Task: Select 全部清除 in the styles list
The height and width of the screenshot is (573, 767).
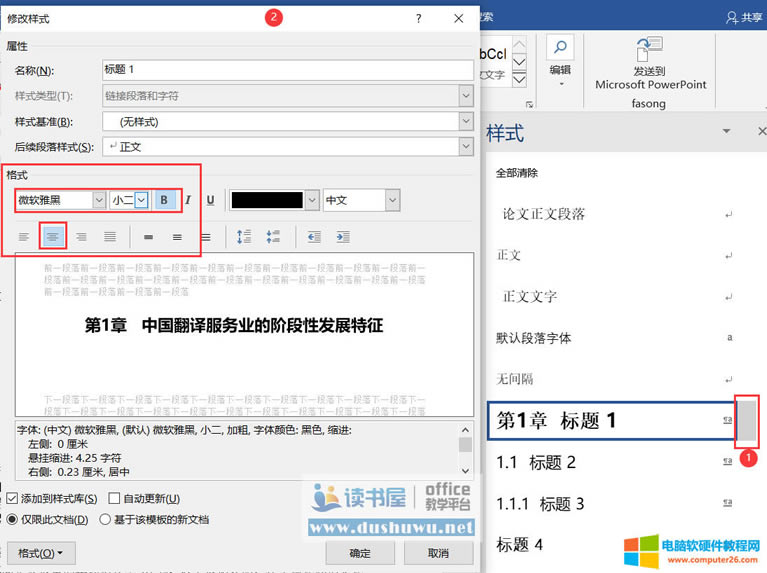Action: pos(517,173)
